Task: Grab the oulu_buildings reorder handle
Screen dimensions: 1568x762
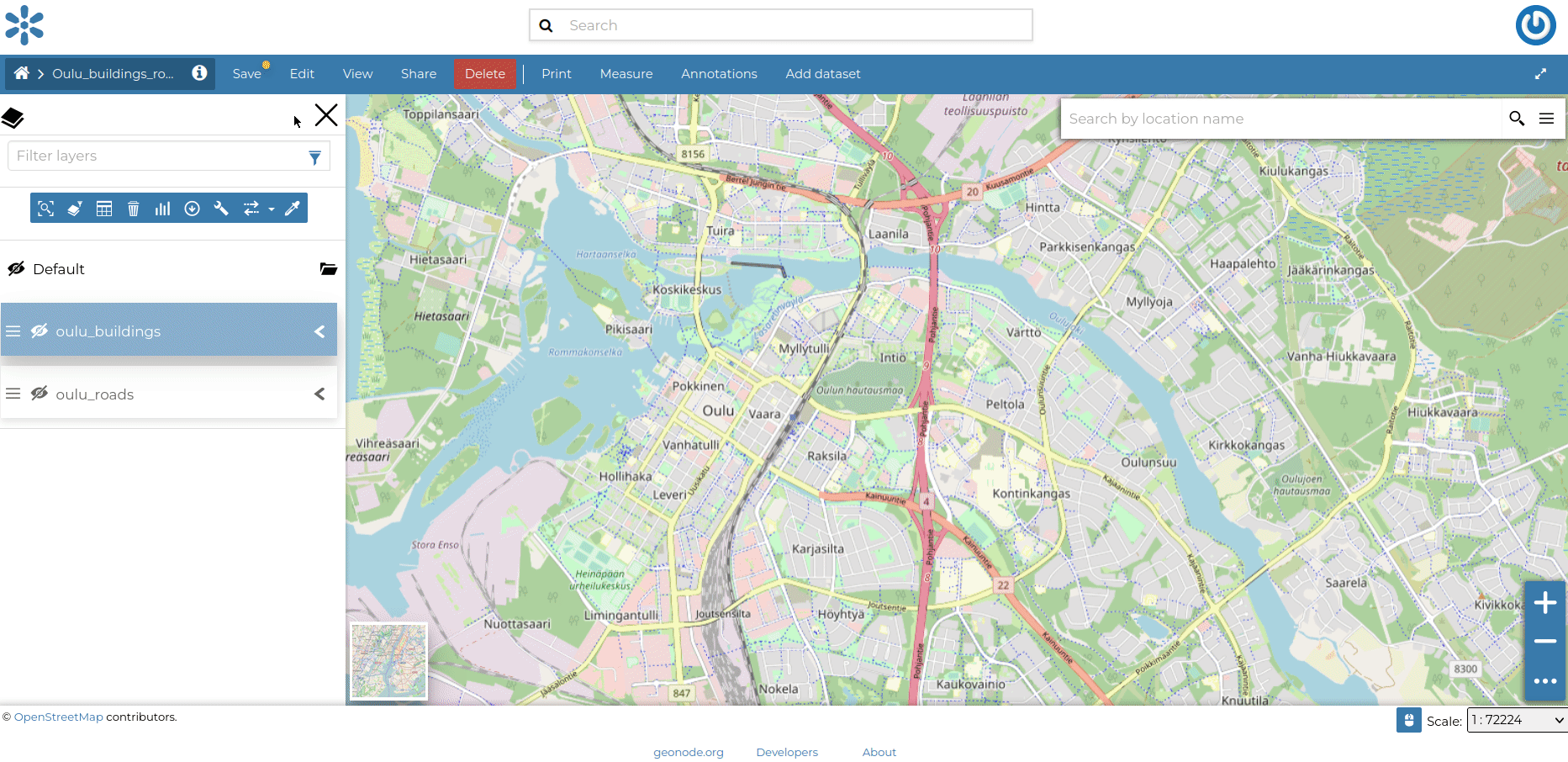Action: pos(13,331)
